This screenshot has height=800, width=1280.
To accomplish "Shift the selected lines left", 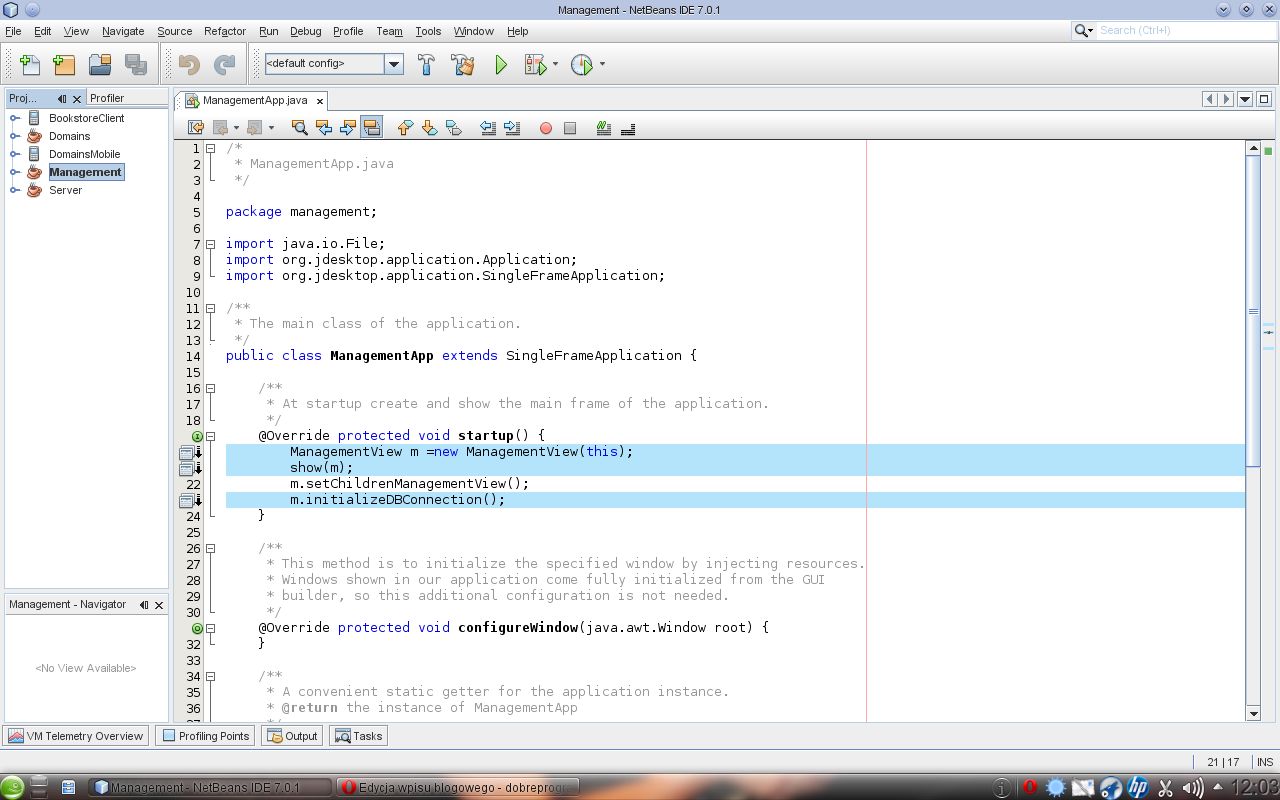I will pyautogui.click(x=487, y=127).
